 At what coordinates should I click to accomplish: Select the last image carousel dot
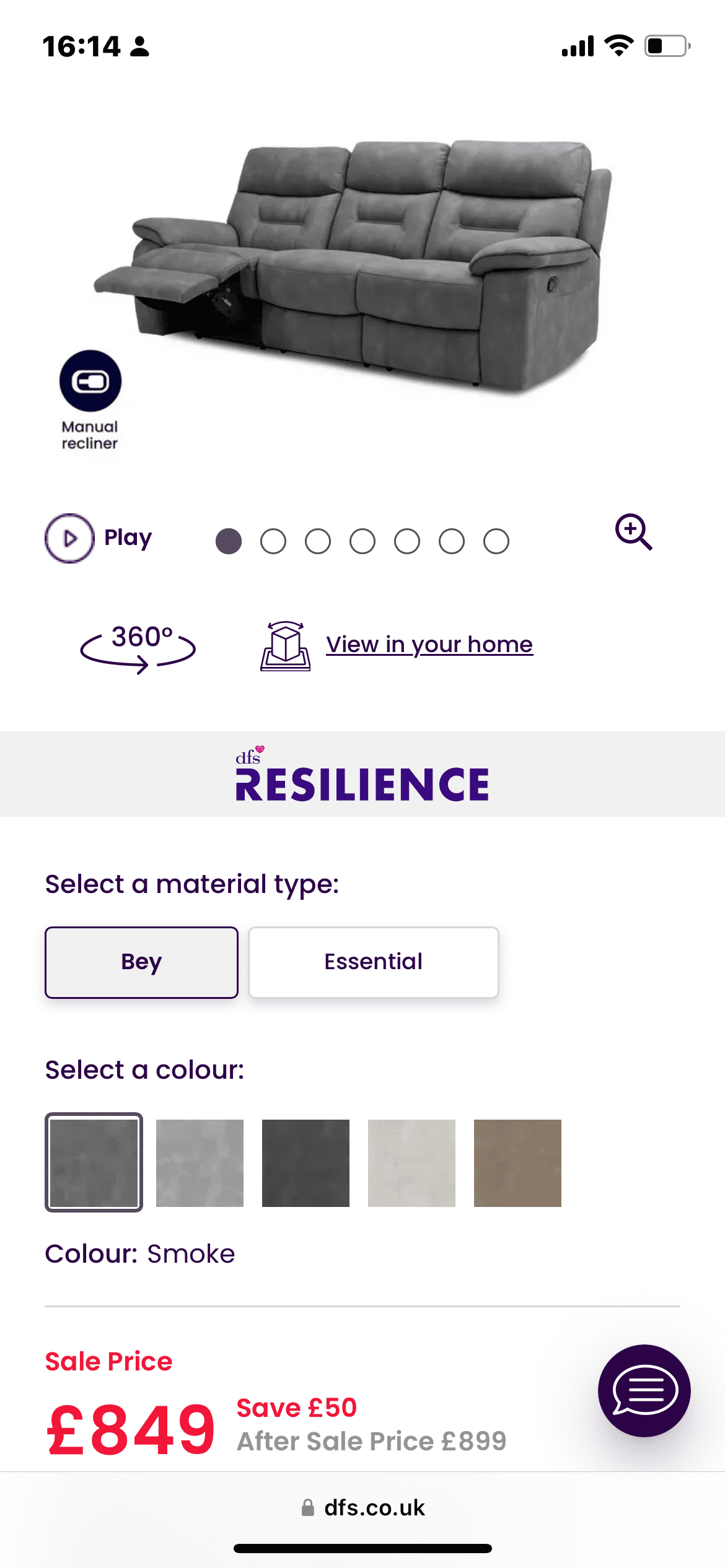click(496, 541)
